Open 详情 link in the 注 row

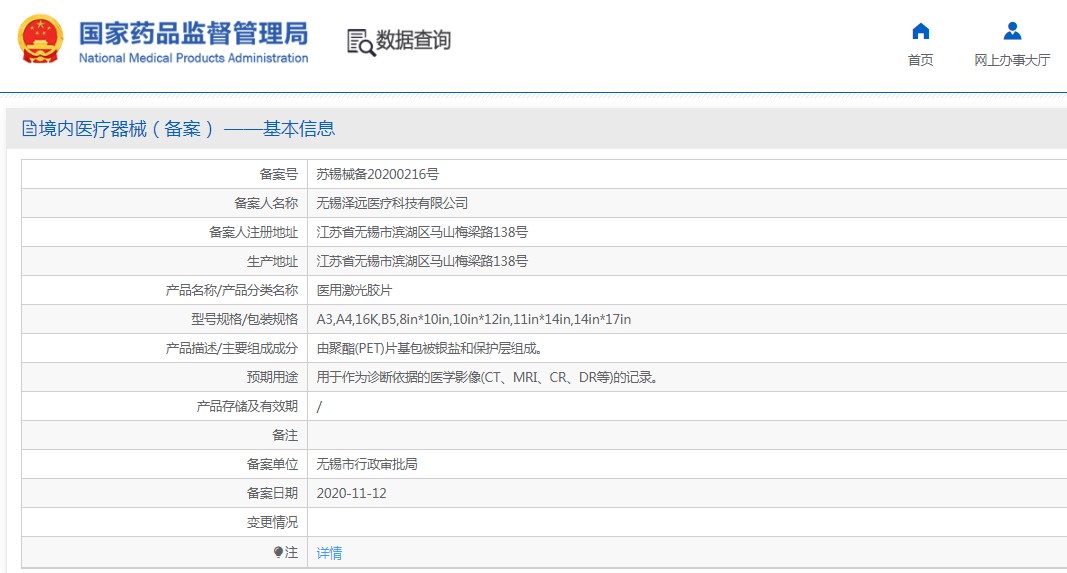tap(329, 553)
